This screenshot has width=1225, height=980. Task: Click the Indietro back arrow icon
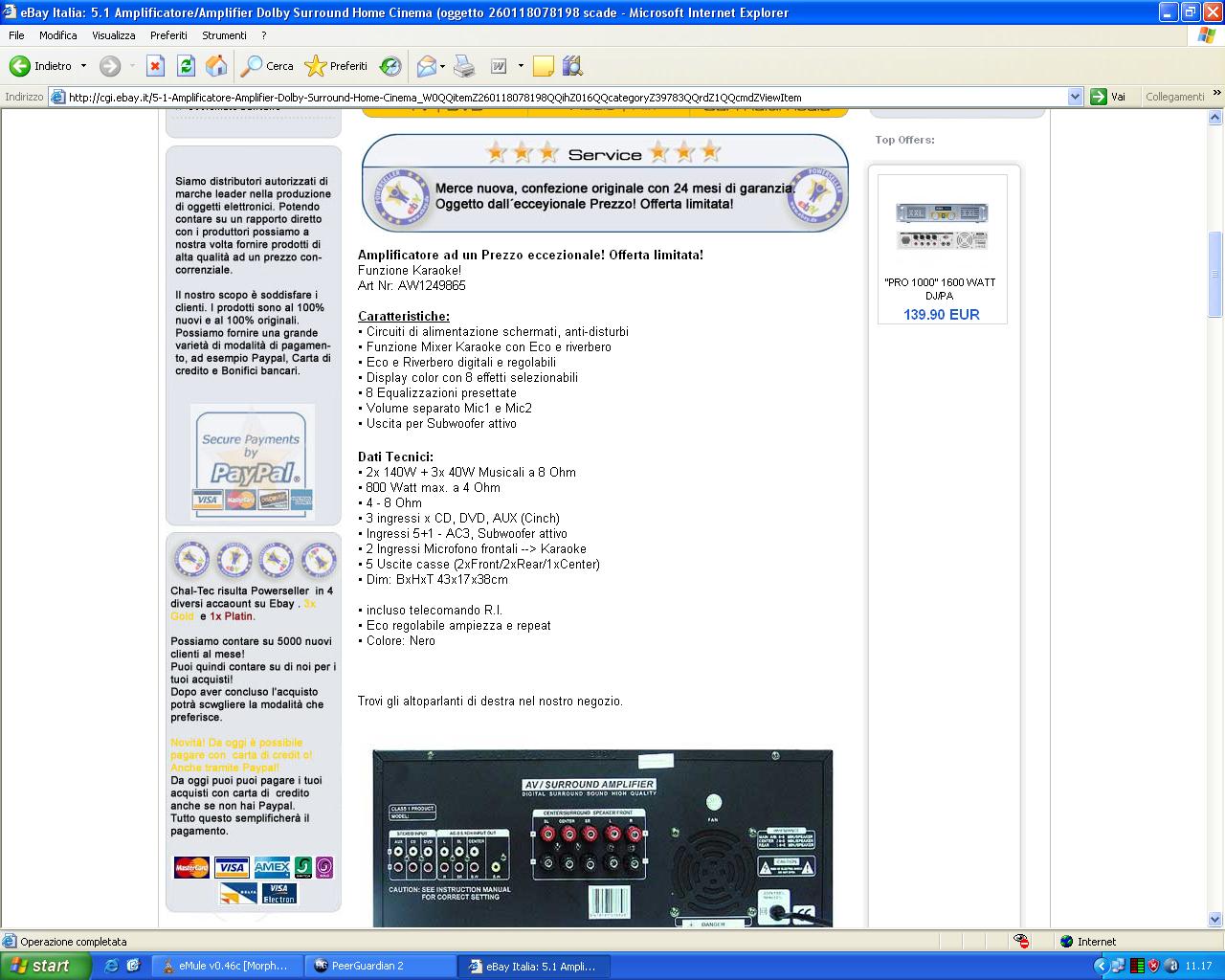click(x=19, y=66)
